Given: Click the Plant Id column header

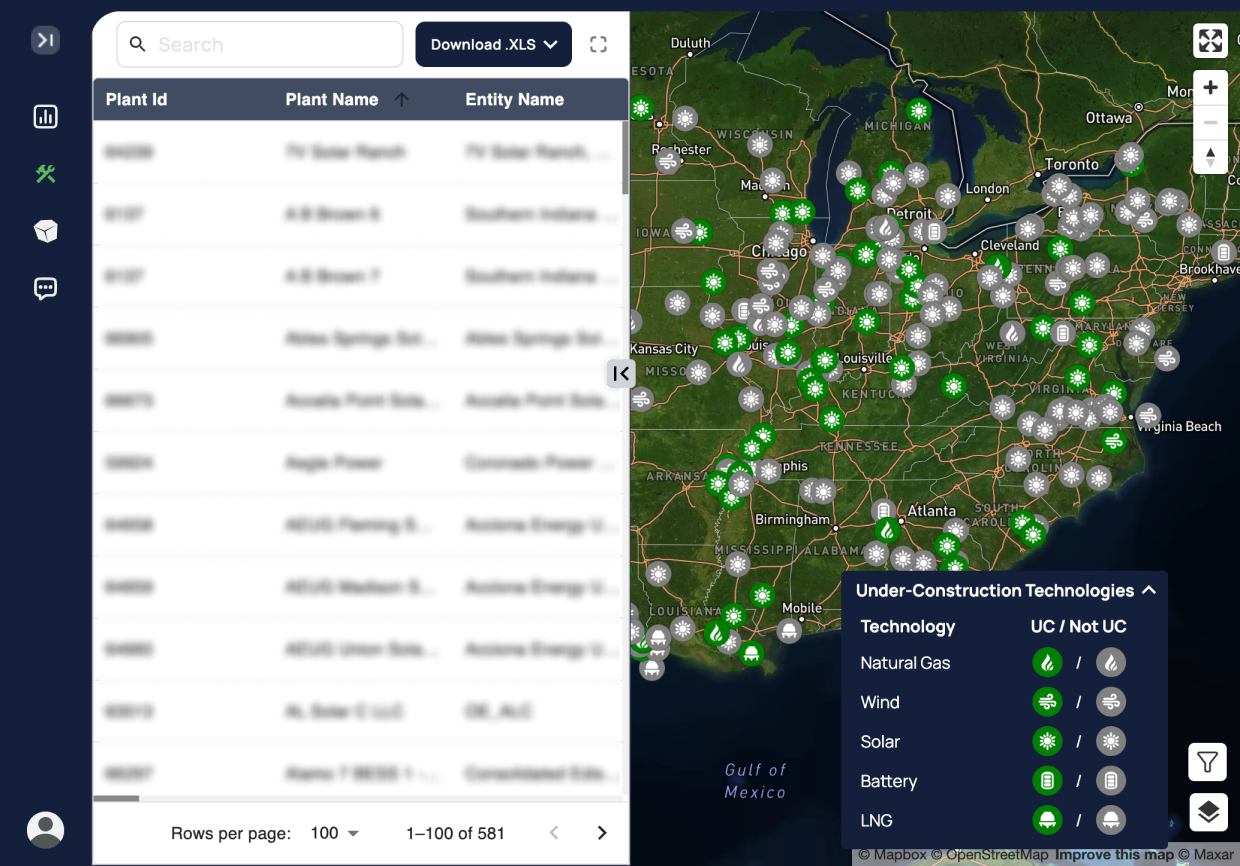Looking at the screenshot, I should point(136,100).
